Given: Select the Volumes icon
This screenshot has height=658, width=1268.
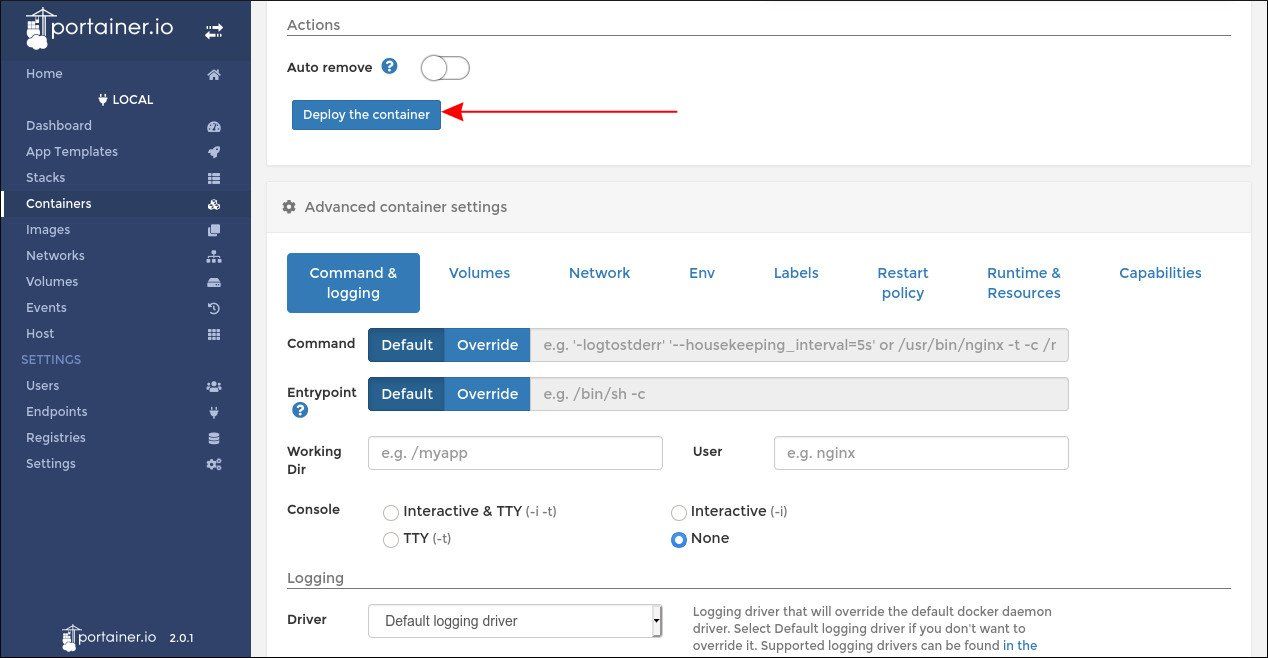Looking at the screenshot, I should pos(213,281).
